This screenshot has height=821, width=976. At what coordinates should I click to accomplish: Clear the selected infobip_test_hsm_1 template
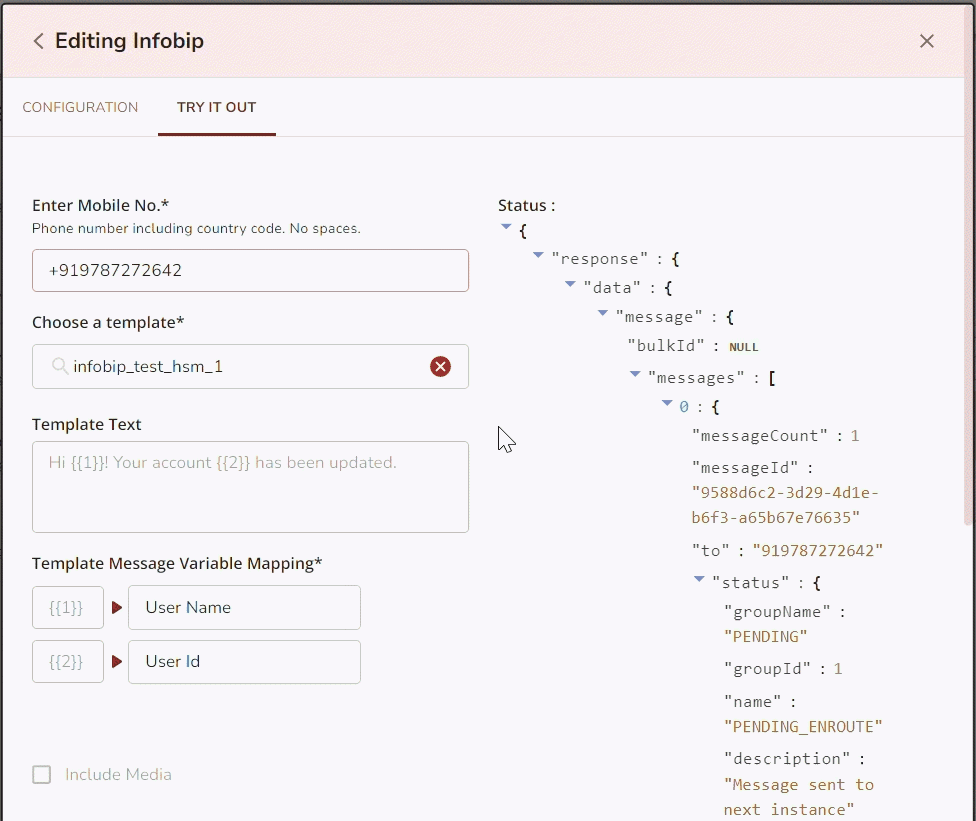[x=440, y=367]
